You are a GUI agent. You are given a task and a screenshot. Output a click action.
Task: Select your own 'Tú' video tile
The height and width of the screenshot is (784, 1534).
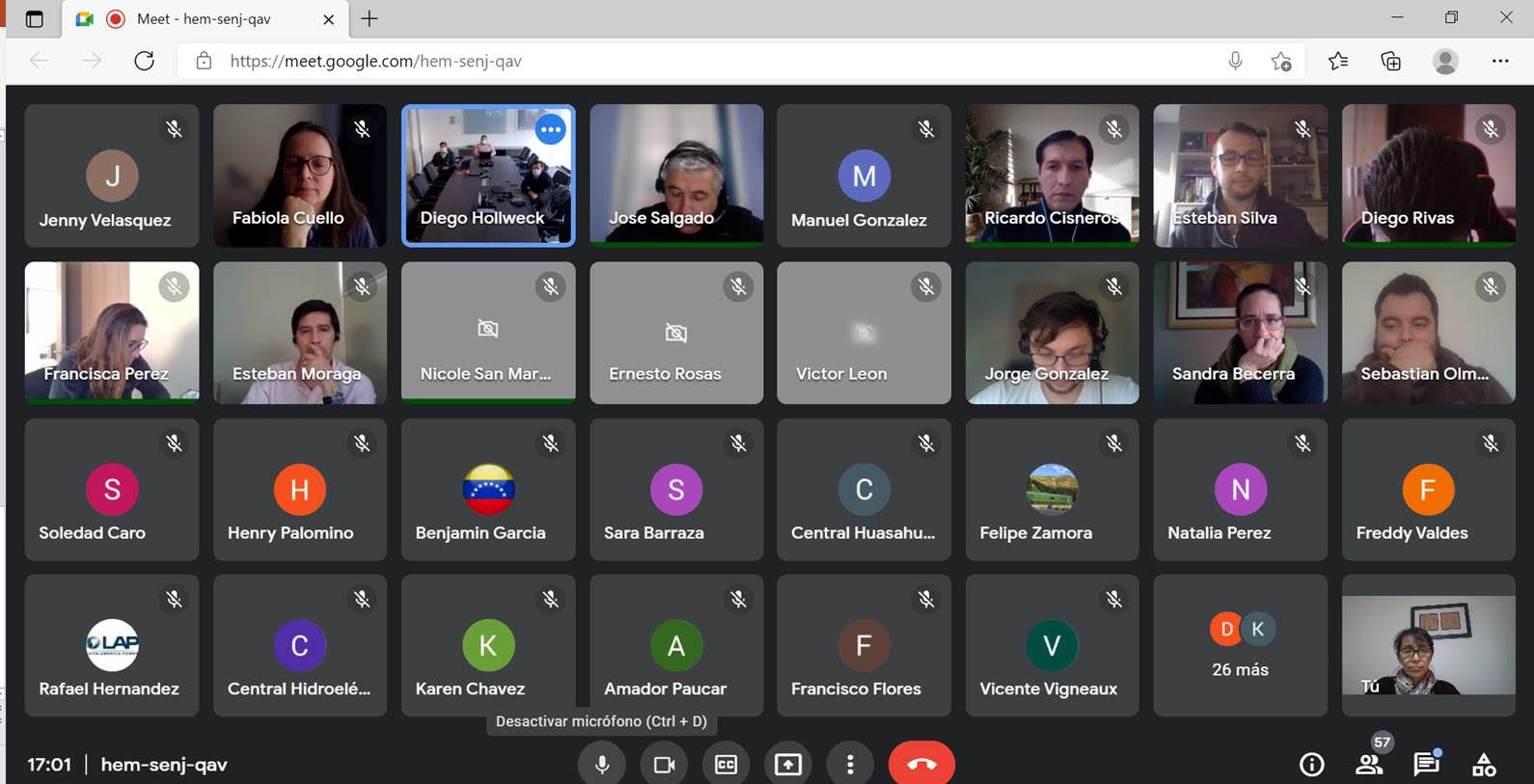[x=1429, y=645]
